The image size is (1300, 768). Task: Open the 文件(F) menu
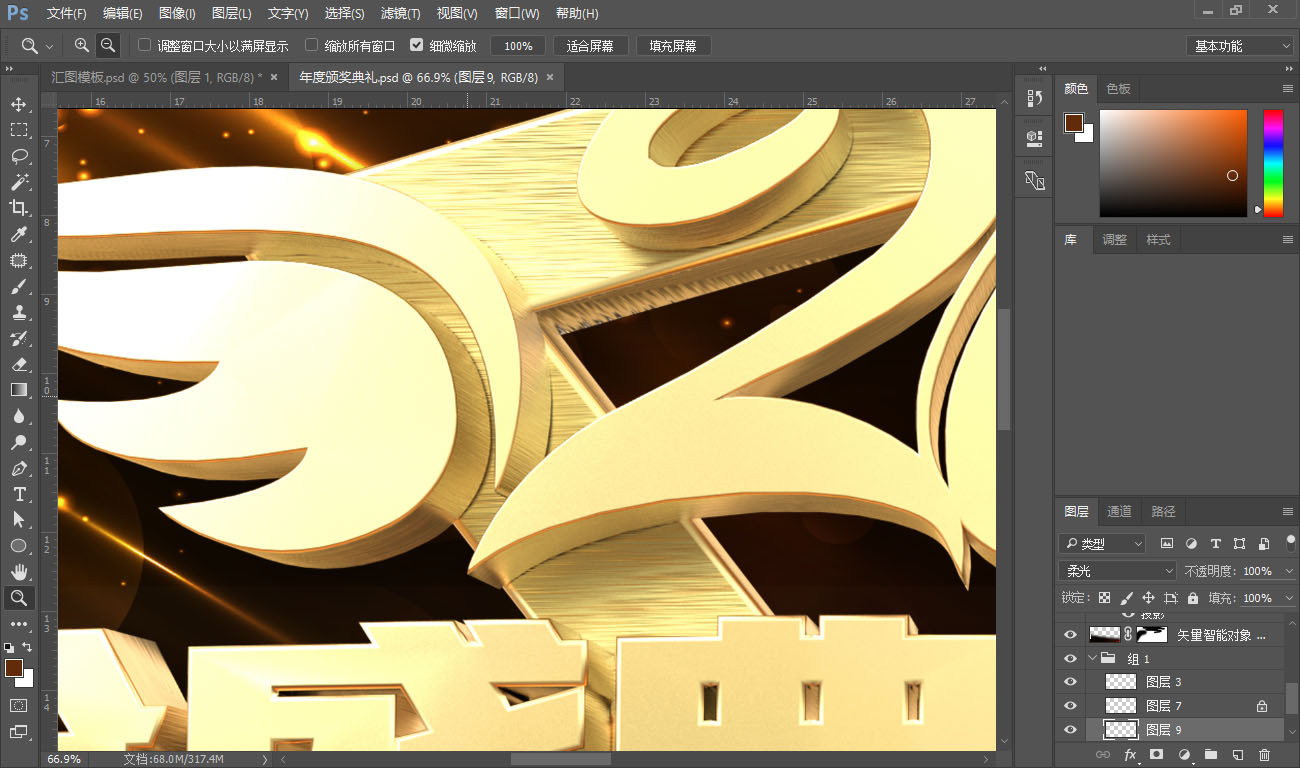[x=66, y=14]
